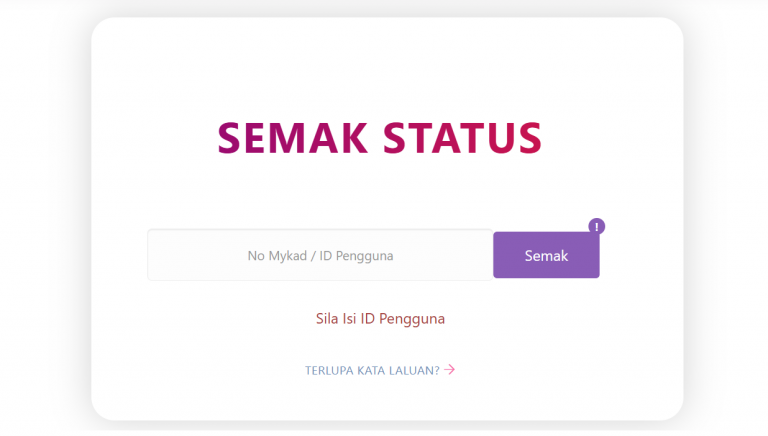Click the red validation text below the field

380,319
